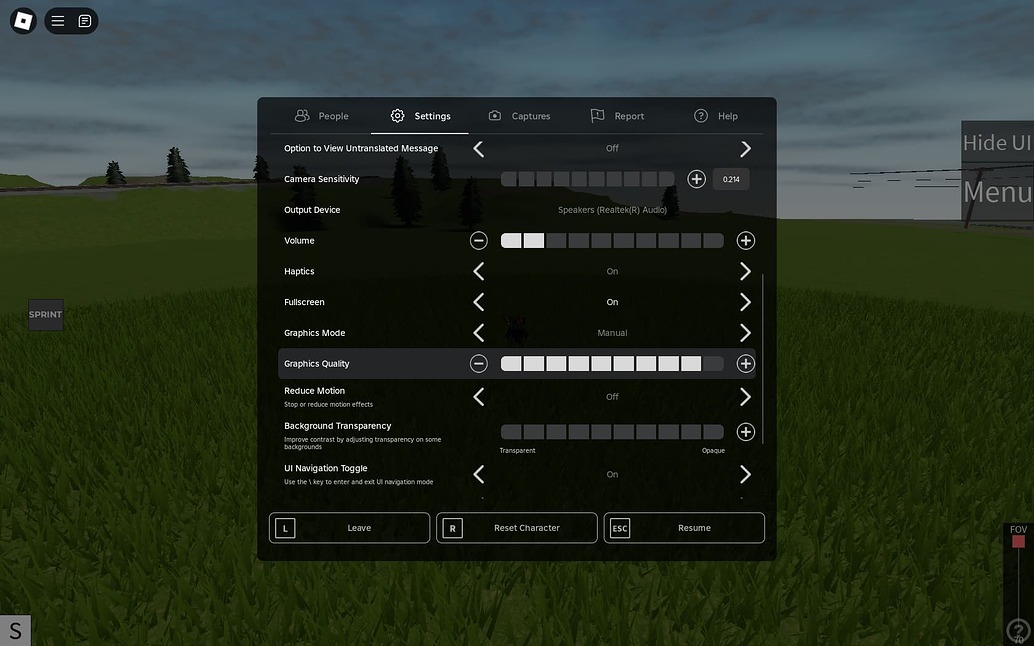Image resolution: width=1034 pixels, height=646 pixels.
Task: Click the Report flag icon
Action: (597, 115)
